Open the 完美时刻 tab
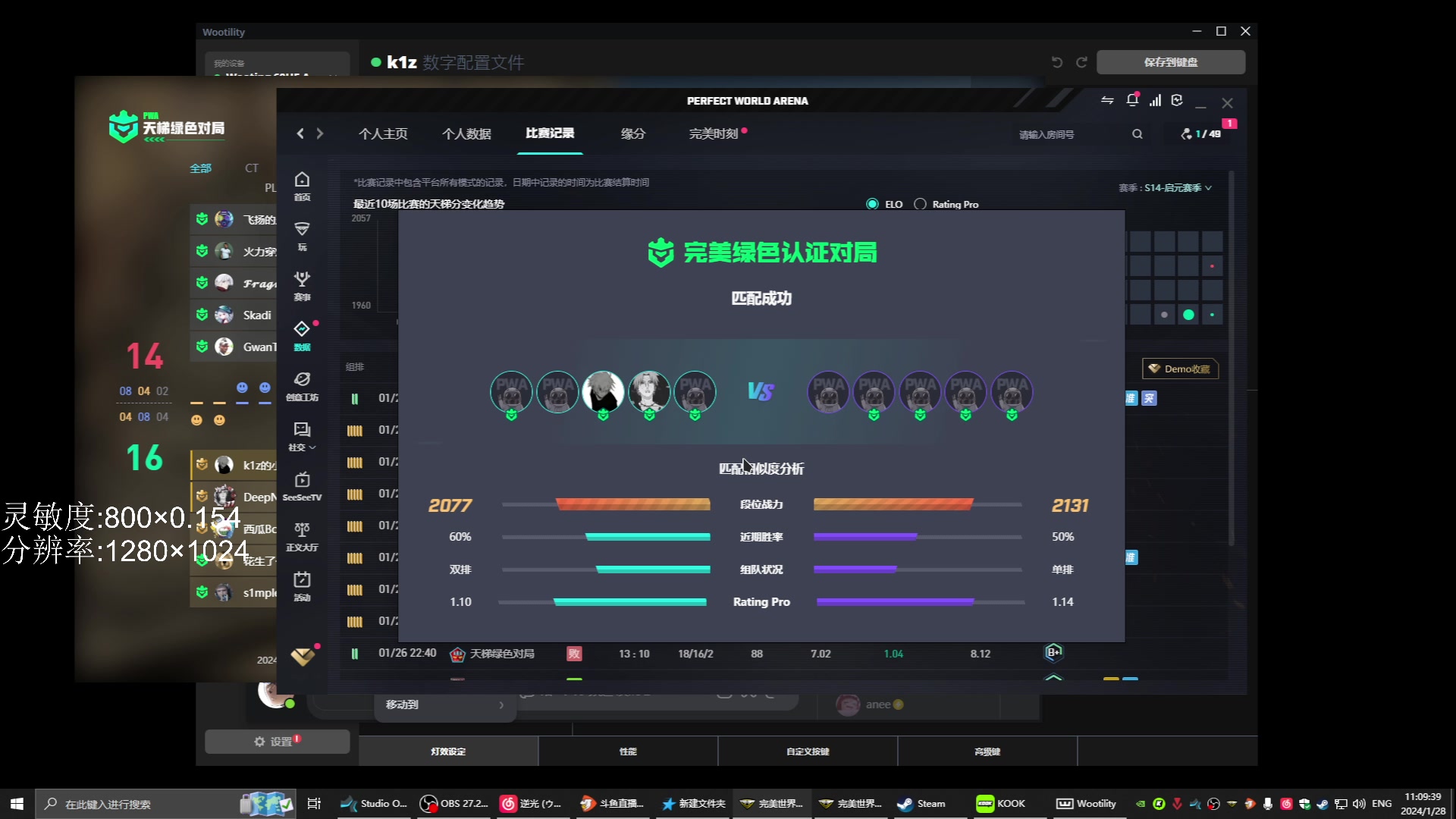 [x=714, y=133]
